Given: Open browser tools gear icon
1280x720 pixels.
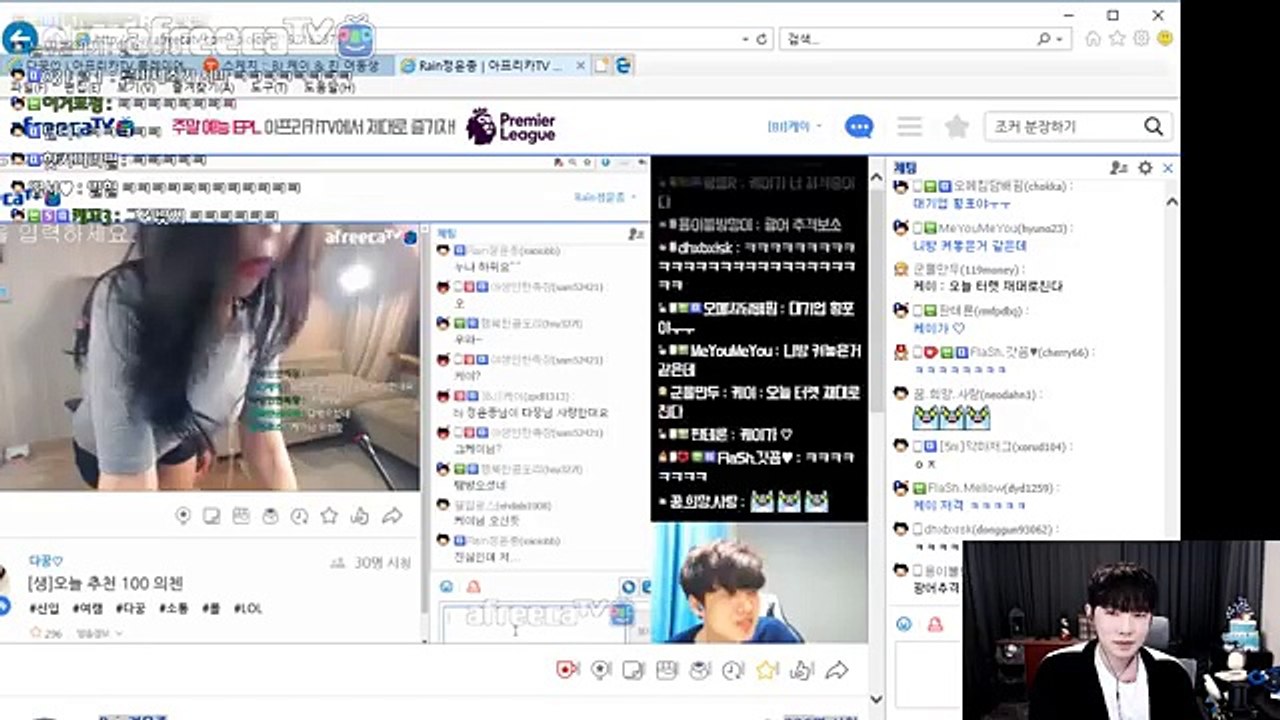Looking at the screenshot, I should click(x=1141, y=38).
